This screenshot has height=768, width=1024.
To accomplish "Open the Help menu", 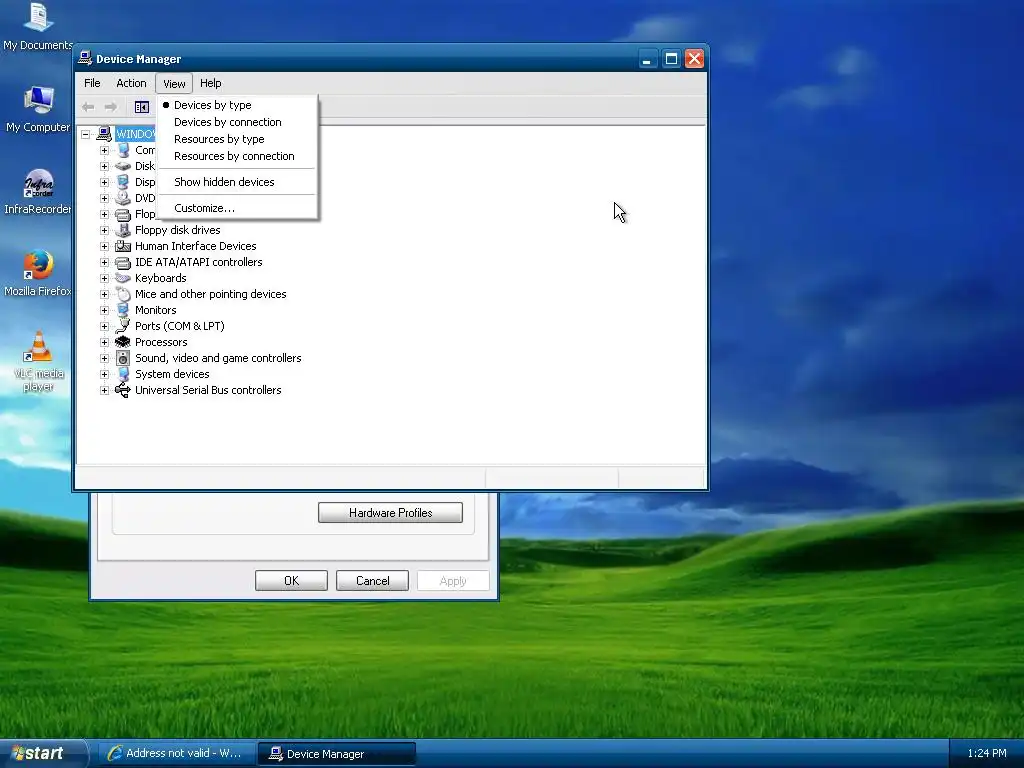I will tap(210, 83).
